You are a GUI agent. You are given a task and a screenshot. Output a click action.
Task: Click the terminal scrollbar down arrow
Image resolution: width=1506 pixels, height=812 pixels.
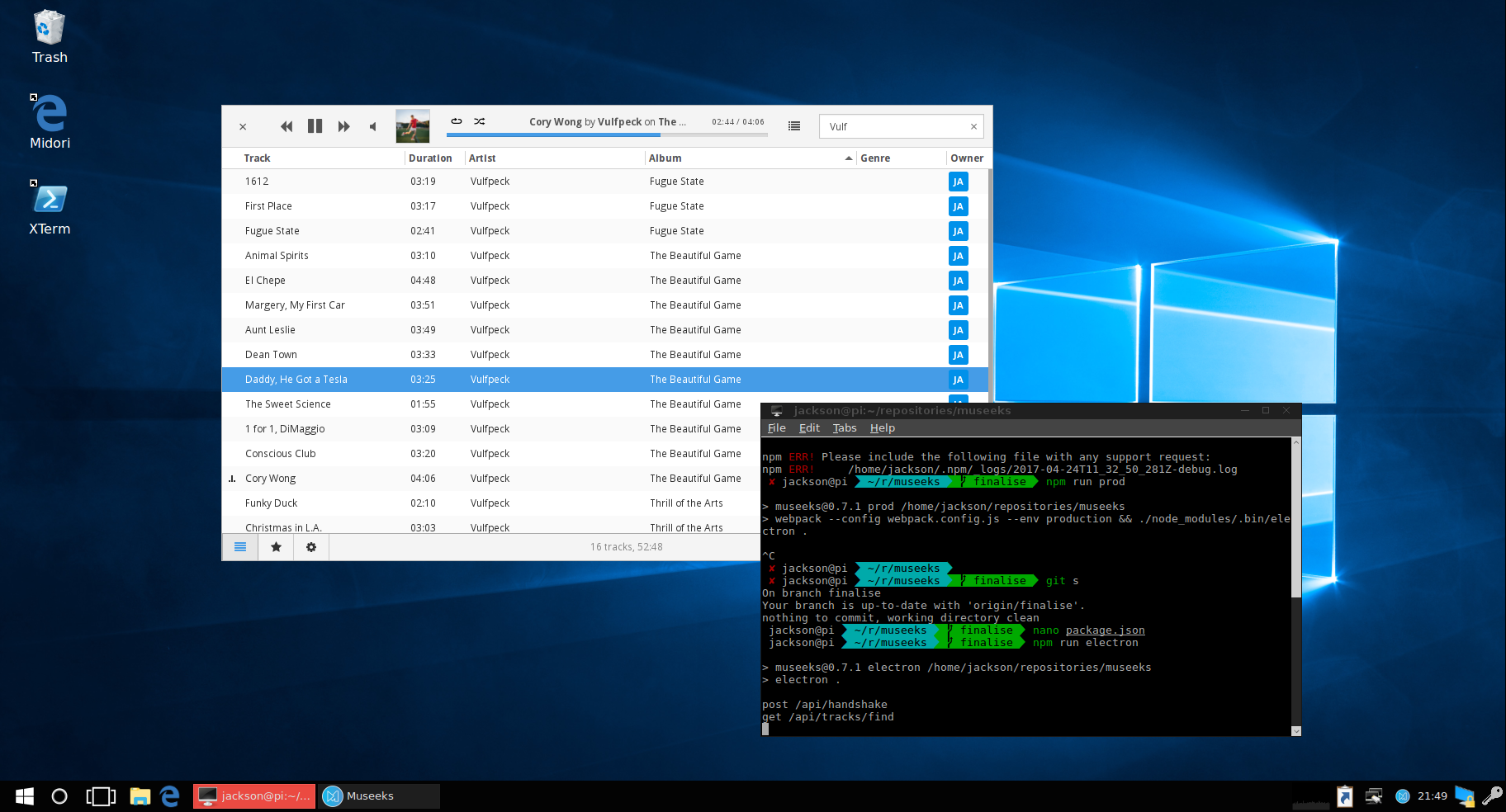pyautogui.click(x=1296, y=731)
